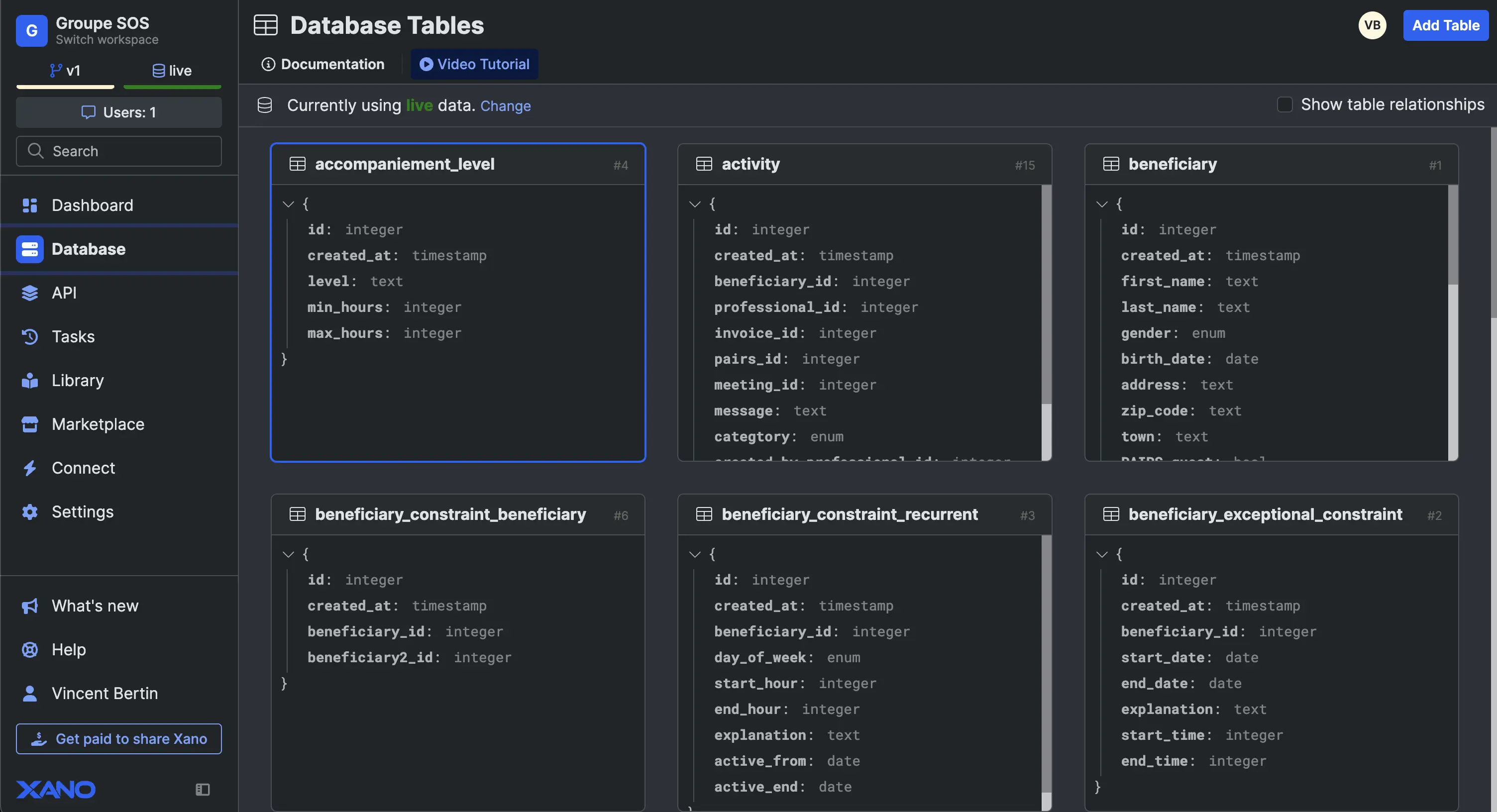The width and height of the screenshot is (1497, 812).
Task: Click the activity table scrollbar
Action: click(x=1046, y=294)
